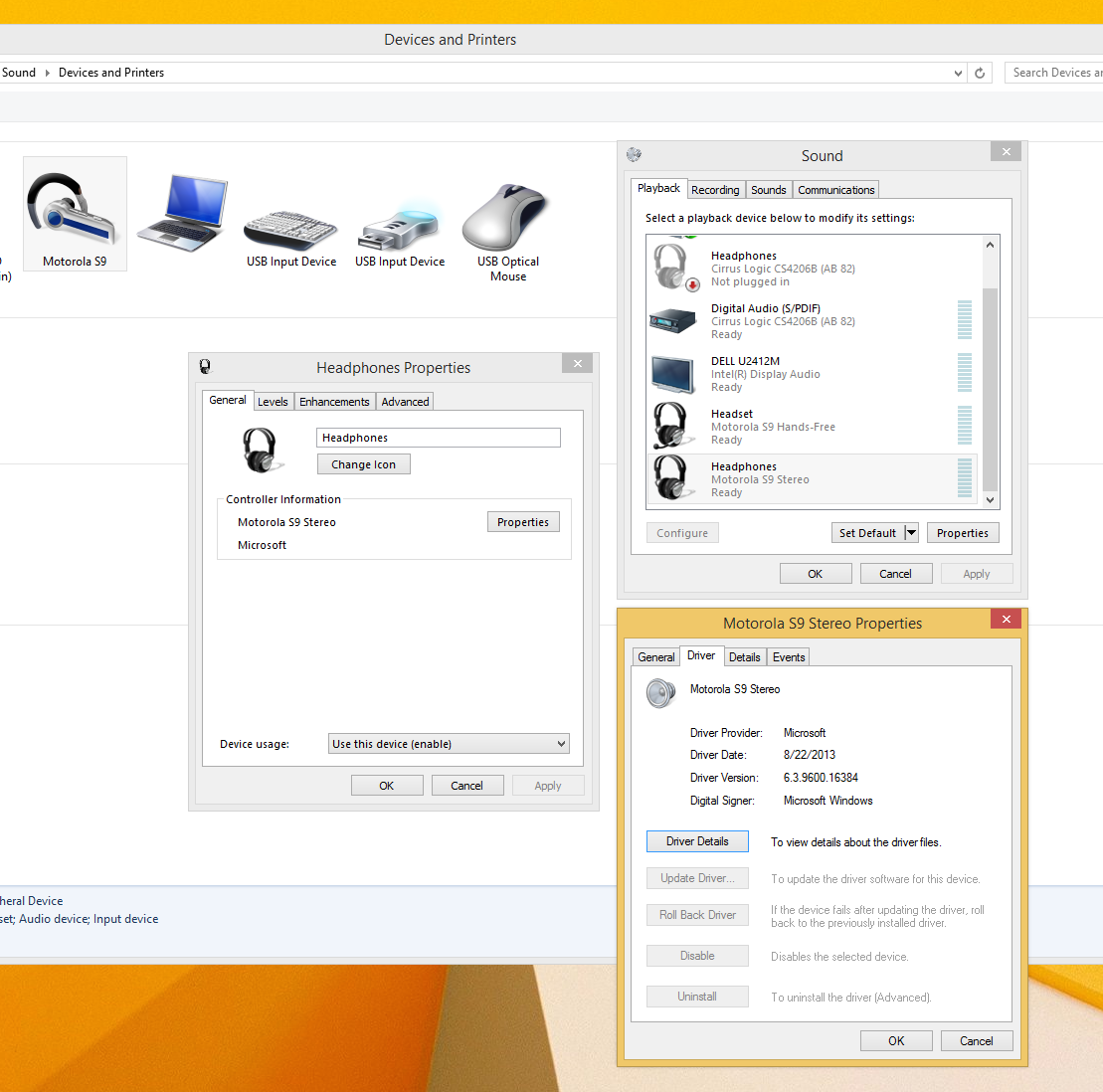Select the Motorola S9 headset device icon
This screenshot has height=1092, width=1103.
tap(75, 211)
